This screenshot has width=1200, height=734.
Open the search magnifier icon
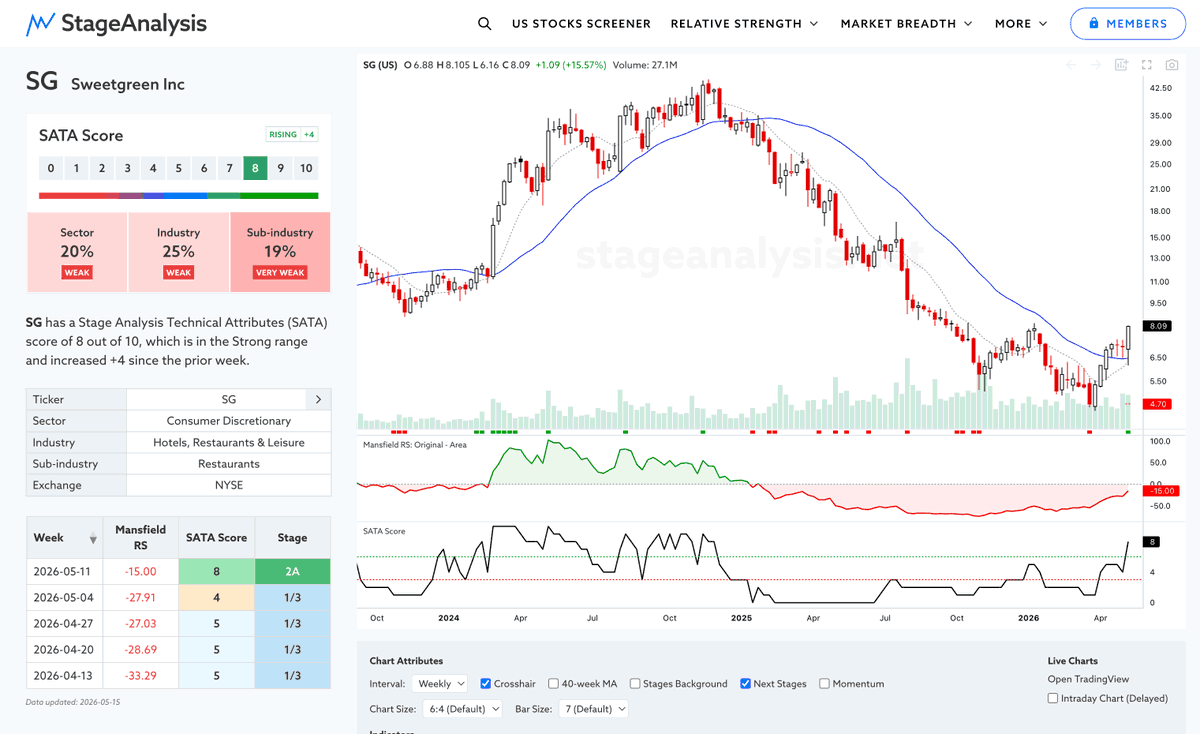point(485,23)
